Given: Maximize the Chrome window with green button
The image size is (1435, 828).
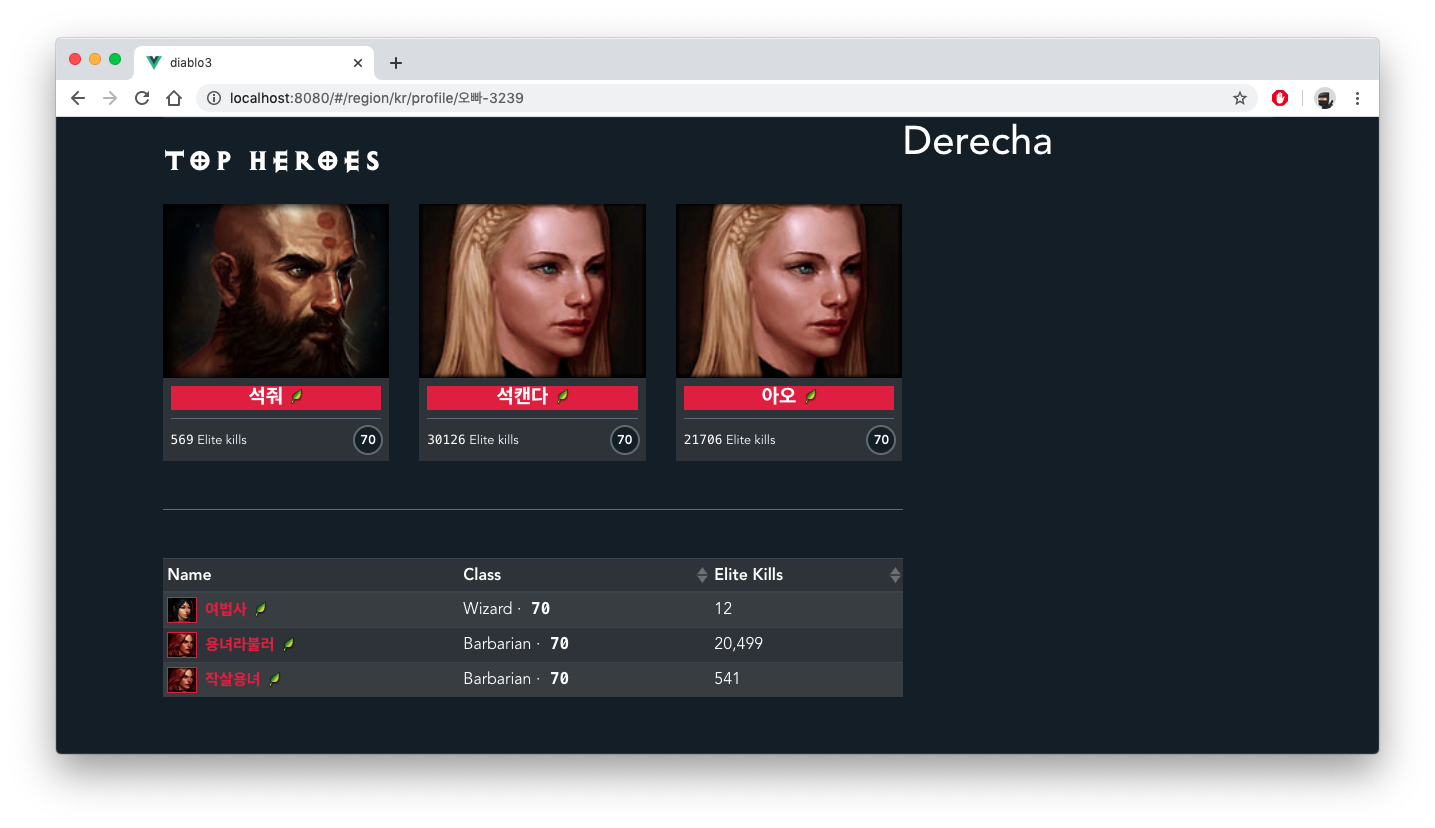Looking at the screenshot, I should [x=115, y=59].
